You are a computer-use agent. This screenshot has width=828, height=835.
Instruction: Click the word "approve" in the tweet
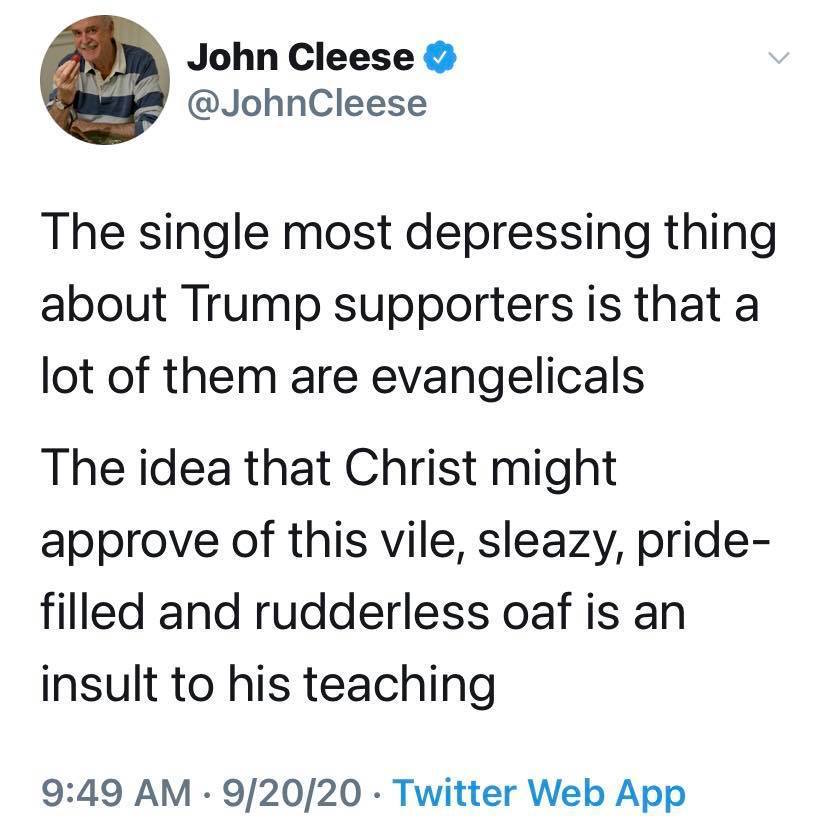click(129, 544)
